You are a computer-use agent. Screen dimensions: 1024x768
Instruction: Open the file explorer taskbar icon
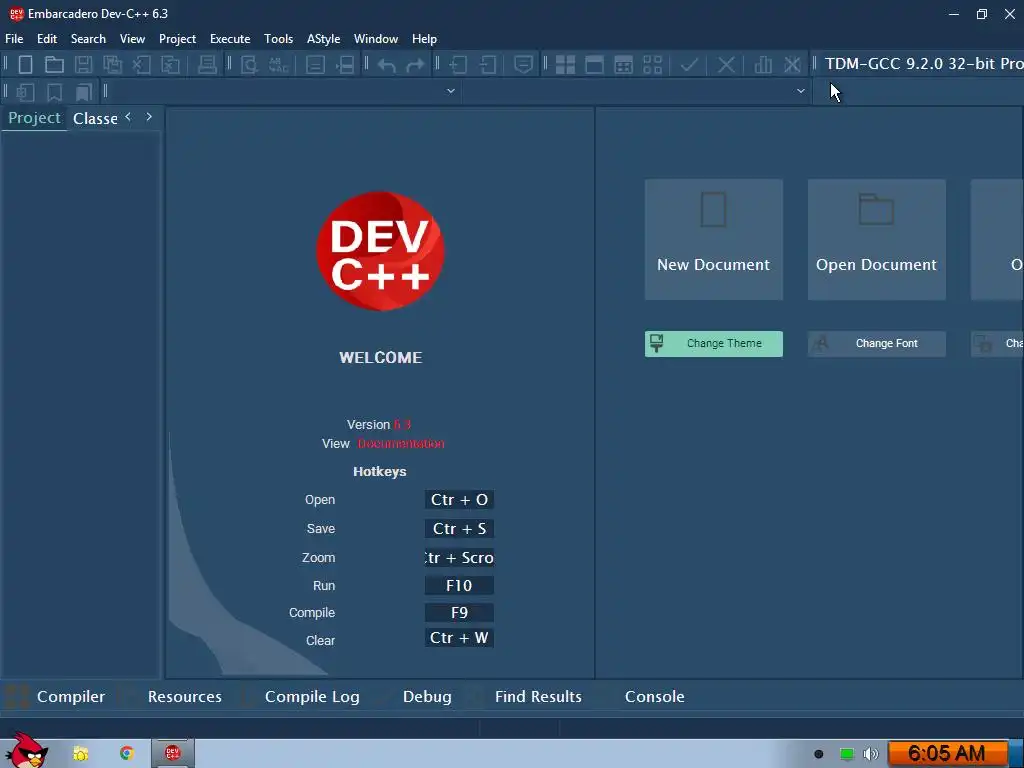coord(80,754)
